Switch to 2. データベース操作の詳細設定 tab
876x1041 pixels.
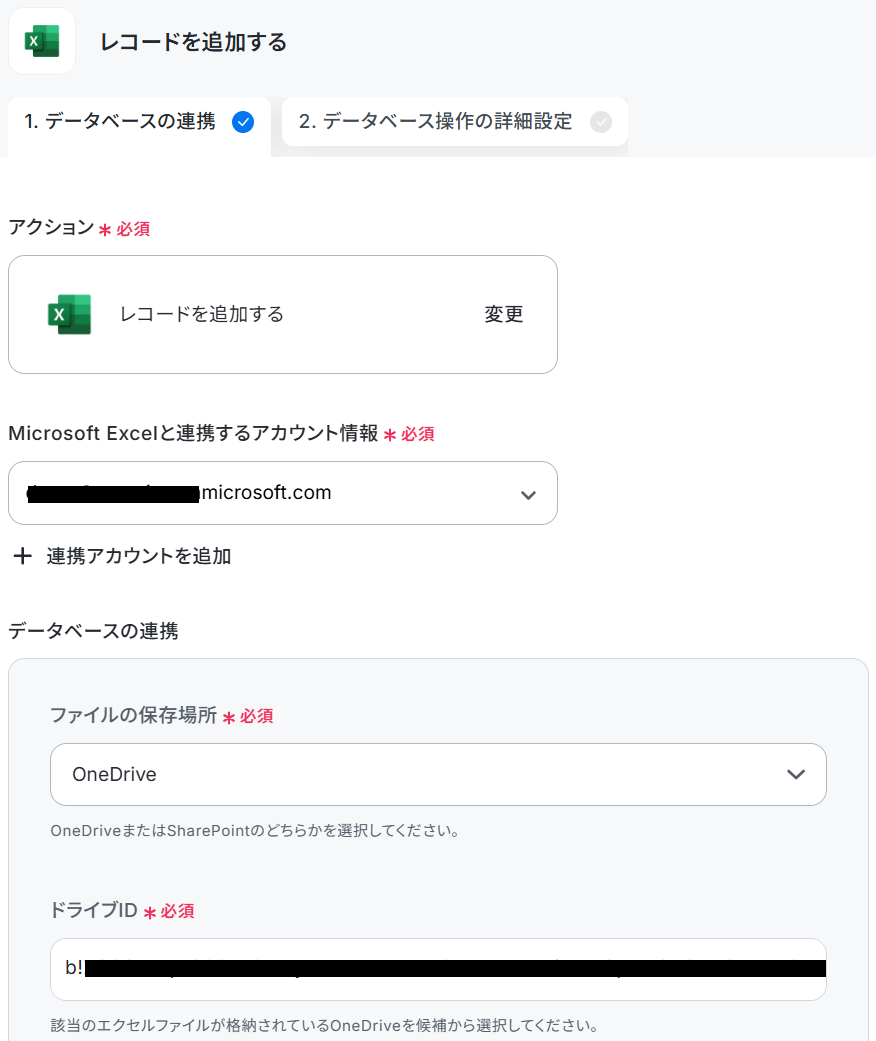click(x=455, y=122)
